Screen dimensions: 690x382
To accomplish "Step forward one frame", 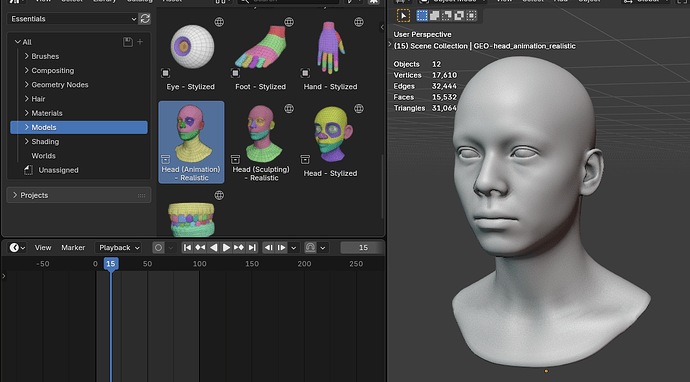I will tap(281, 248).
